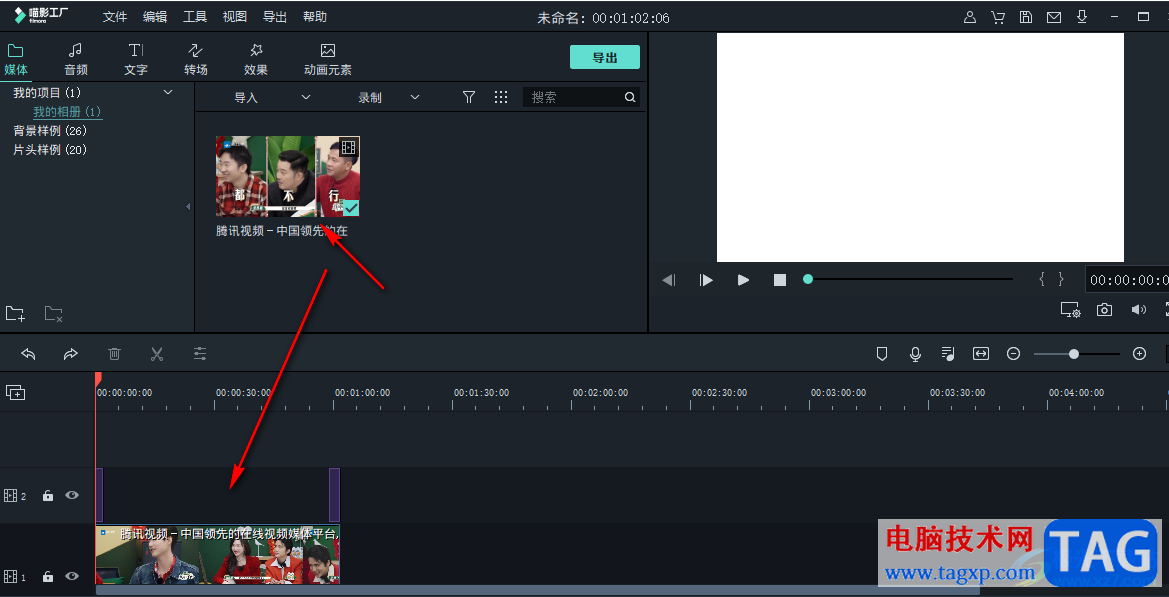Toggle lock on video track 2

48,496
